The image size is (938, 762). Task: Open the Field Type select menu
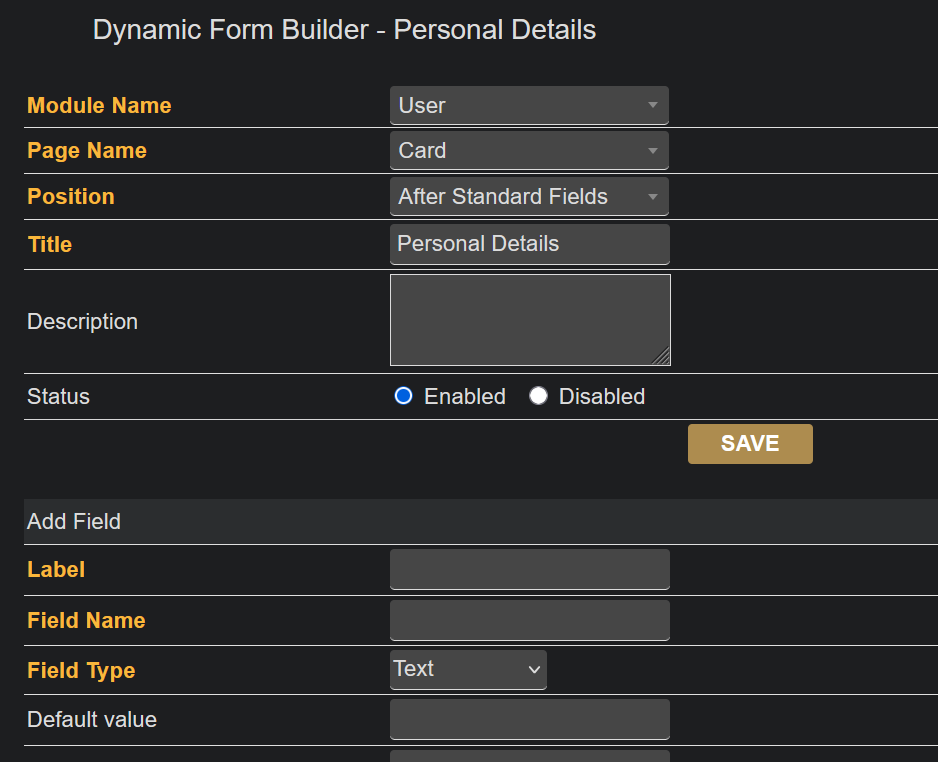(468, 669)
